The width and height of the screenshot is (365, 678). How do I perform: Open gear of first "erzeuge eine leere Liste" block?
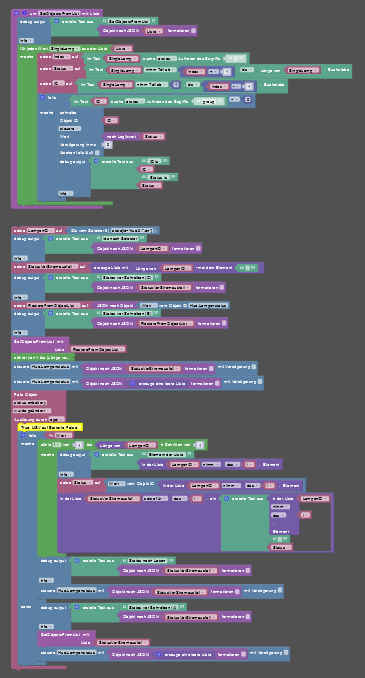coord(133,383)
